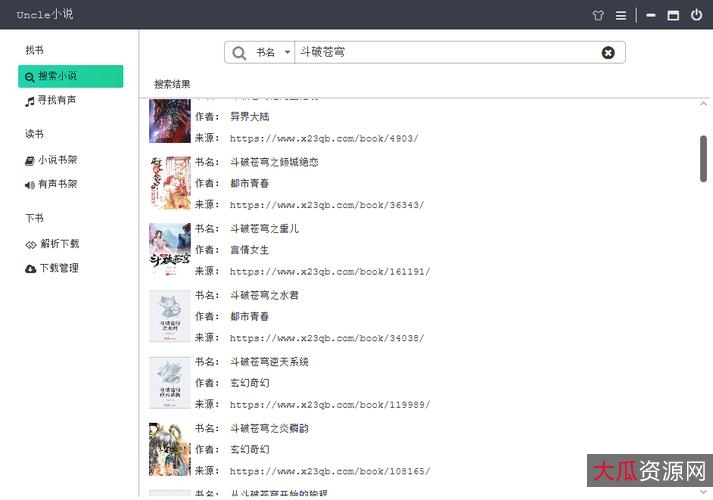Open cover thumbnail of 斗破苍穹之炎麟韵
The image size is (713, 500).
point(170,449)
